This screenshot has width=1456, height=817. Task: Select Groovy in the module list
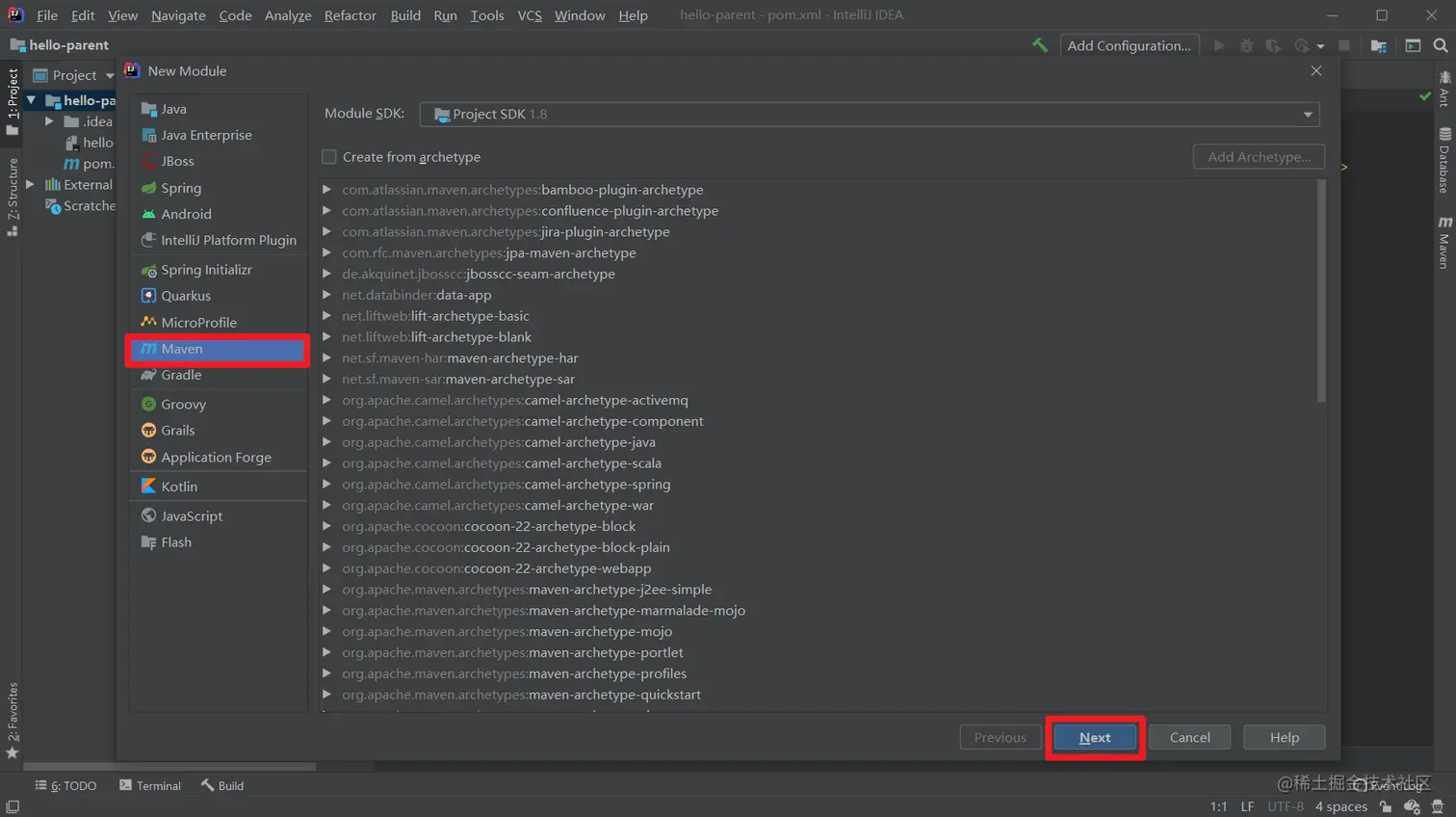pos(183,405)
